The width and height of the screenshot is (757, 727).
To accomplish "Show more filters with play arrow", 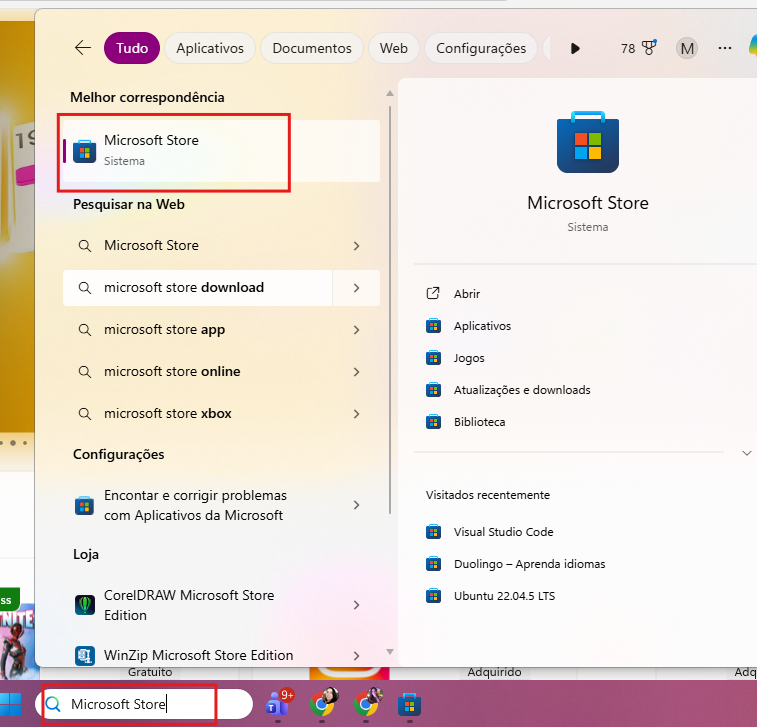I will tap(575, 48).
